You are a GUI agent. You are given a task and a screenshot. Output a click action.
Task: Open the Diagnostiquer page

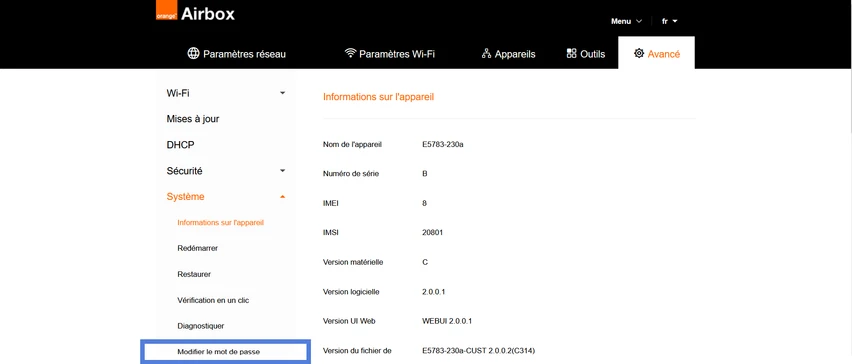coord(201,326)
